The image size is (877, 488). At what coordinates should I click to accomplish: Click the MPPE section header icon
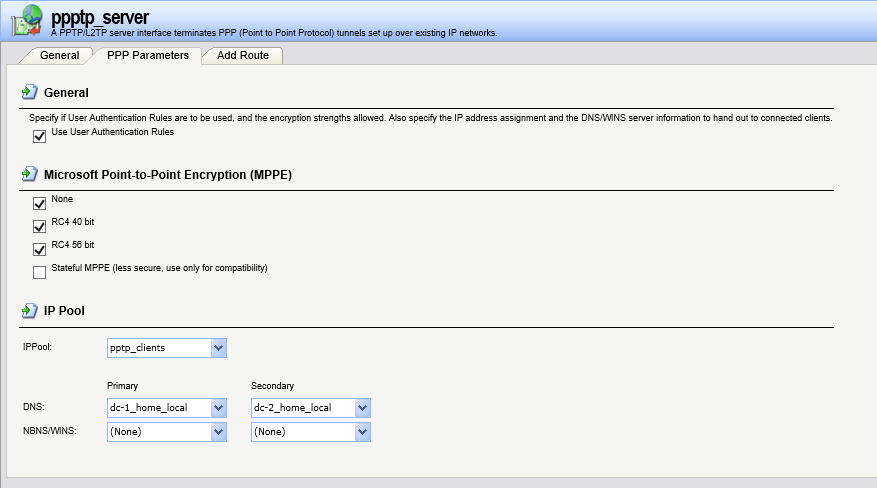30,175
